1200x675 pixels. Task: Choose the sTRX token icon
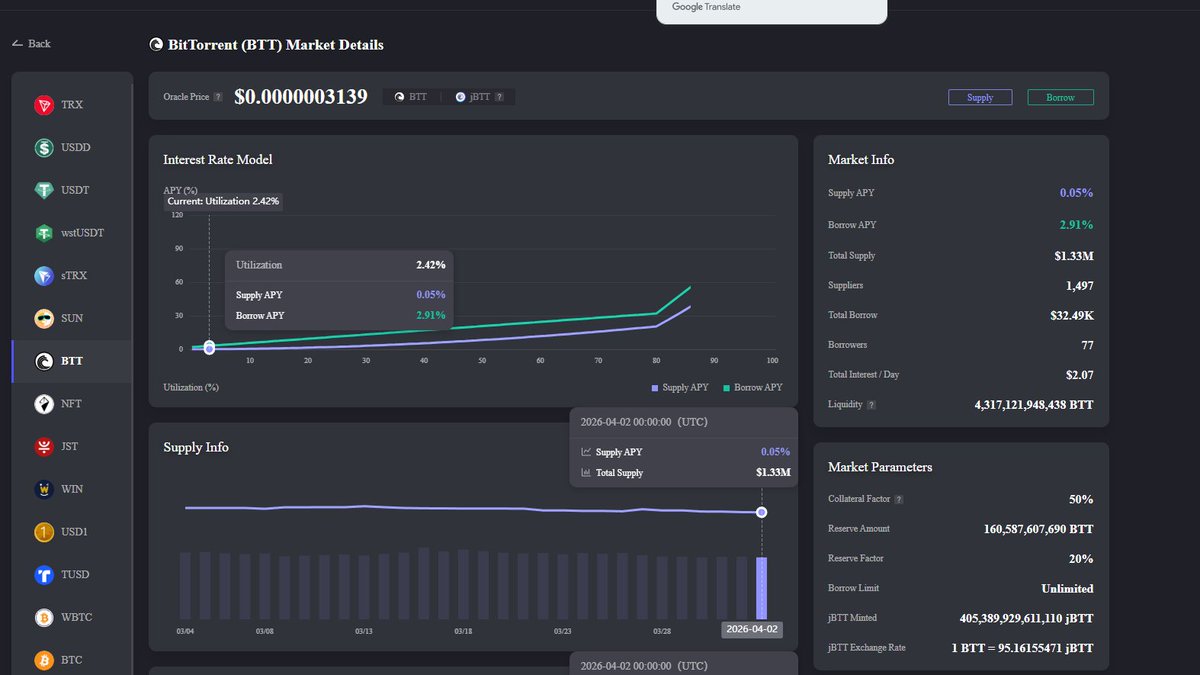pos(44,276)
